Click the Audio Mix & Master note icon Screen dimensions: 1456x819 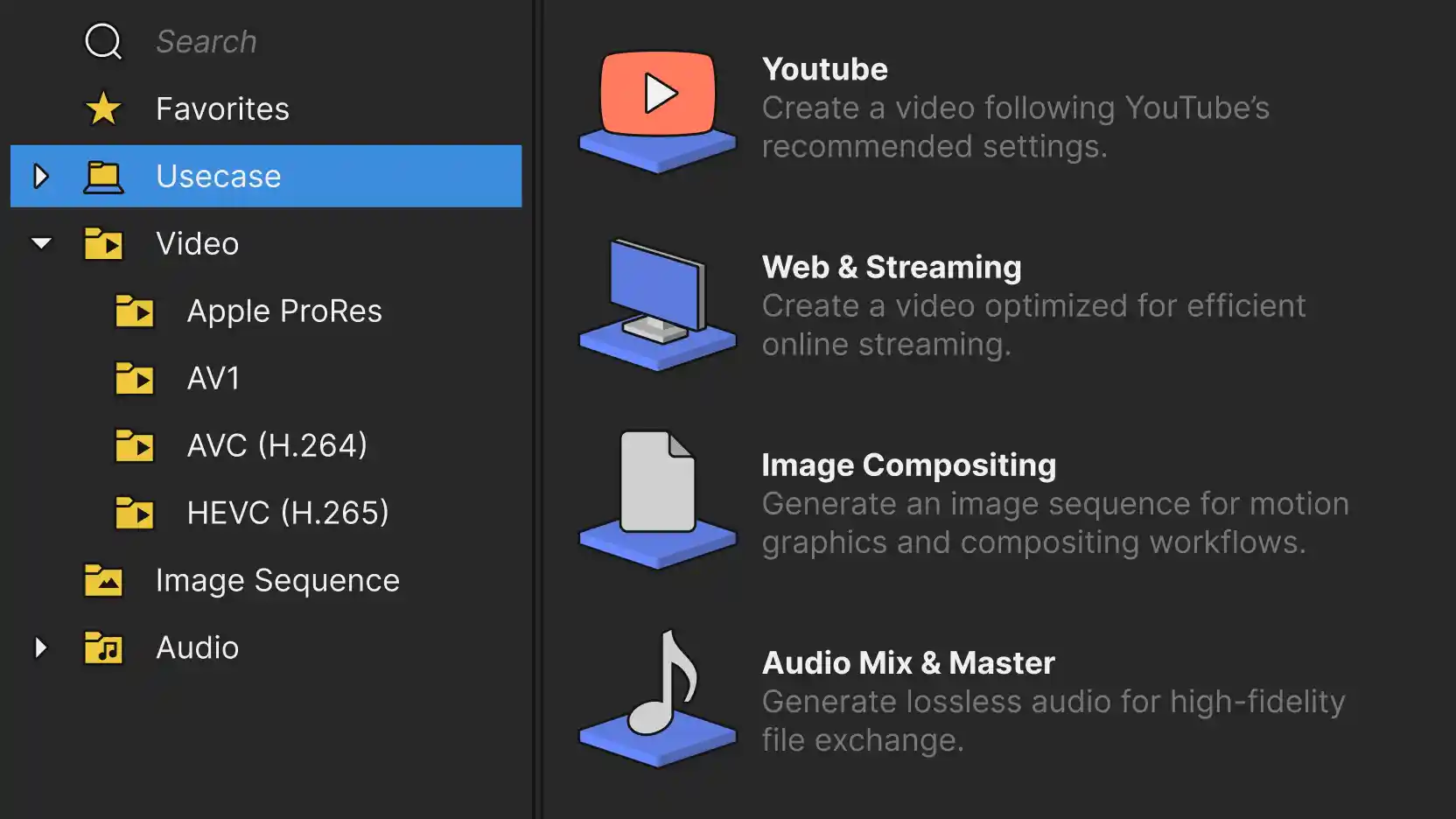pos(658,697)
